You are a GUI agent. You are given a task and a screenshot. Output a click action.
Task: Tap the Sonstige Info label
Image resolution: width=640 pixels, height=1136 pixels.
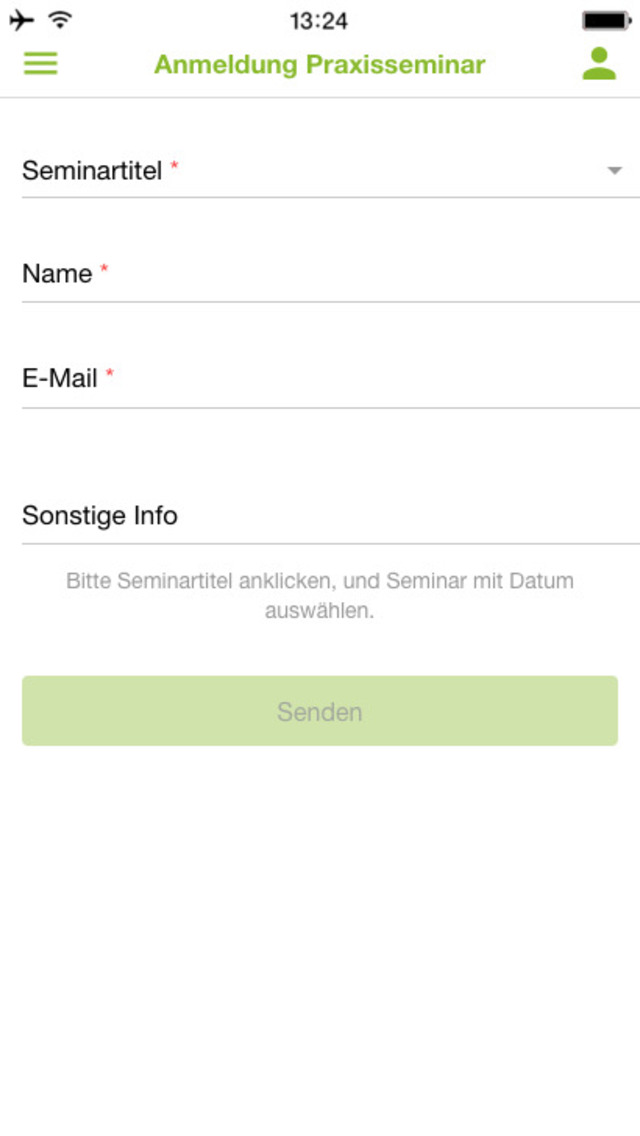pyautogui.click(x=100, y=516)
